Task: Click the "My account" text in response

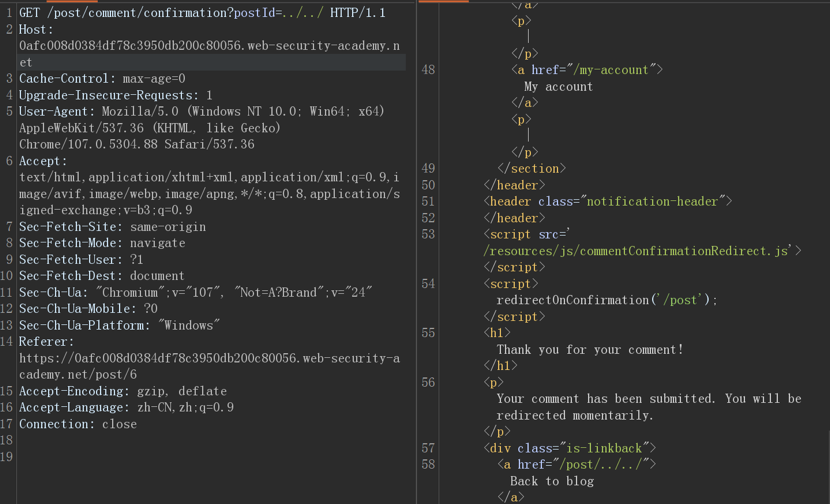Action: point(558,87)
